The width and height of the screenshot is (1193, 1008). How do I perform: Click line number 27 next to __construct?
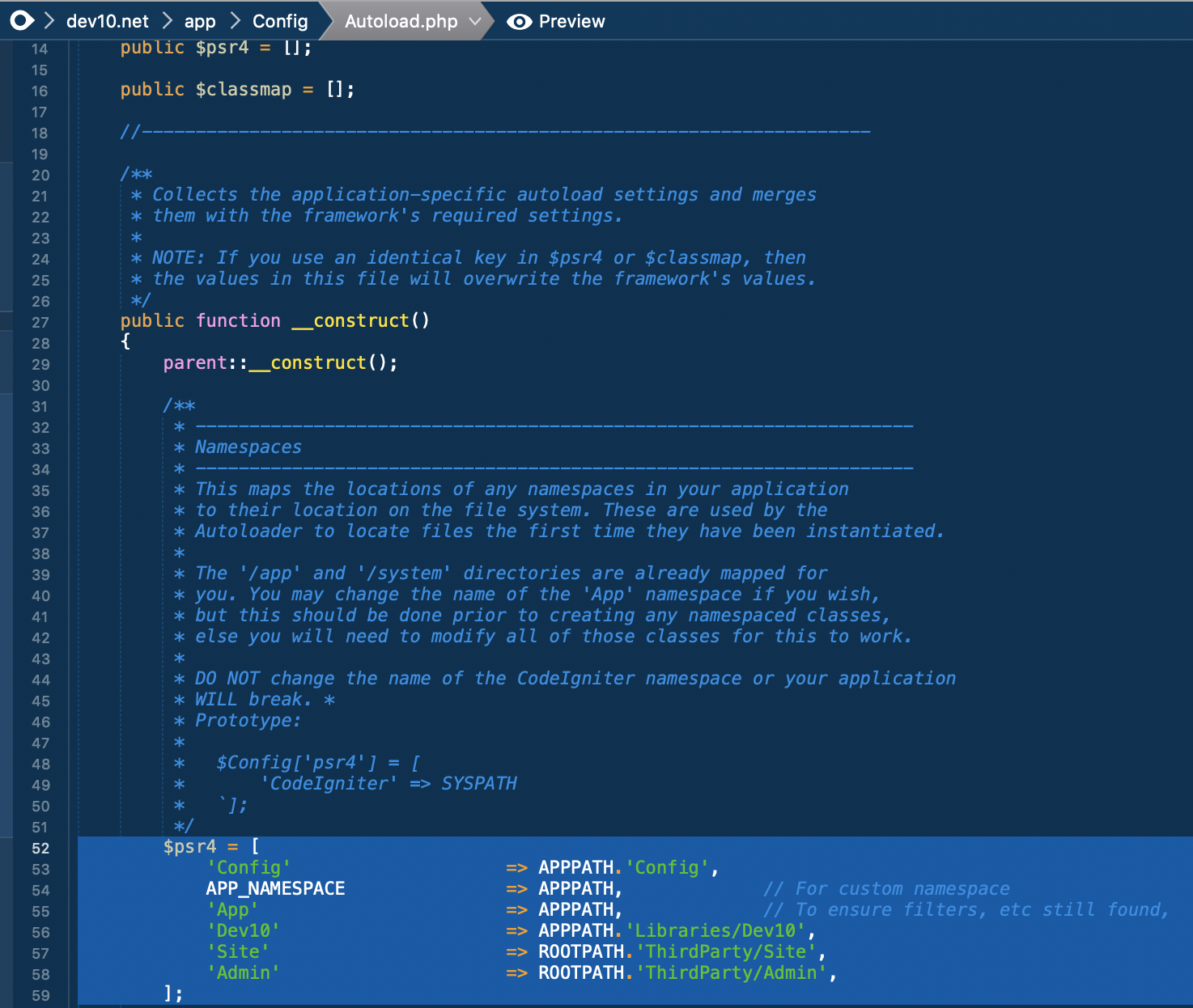(40, 321)
